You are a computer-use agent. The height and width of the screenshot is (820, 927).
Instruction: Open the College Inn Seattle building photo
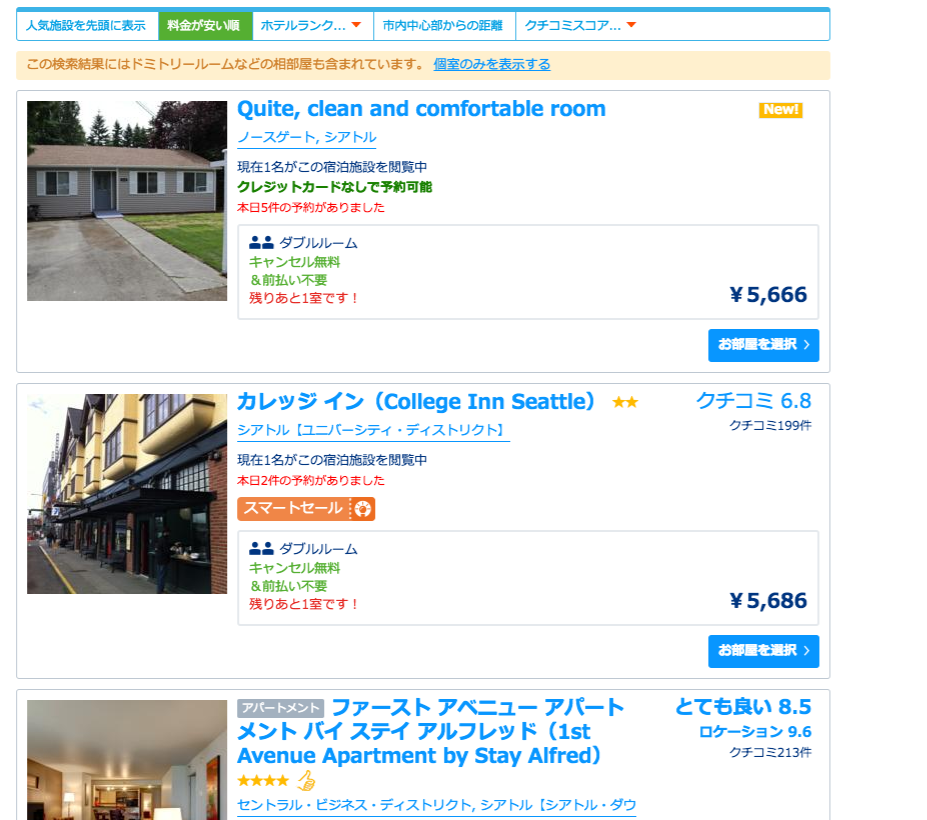(x=127, y=494)
